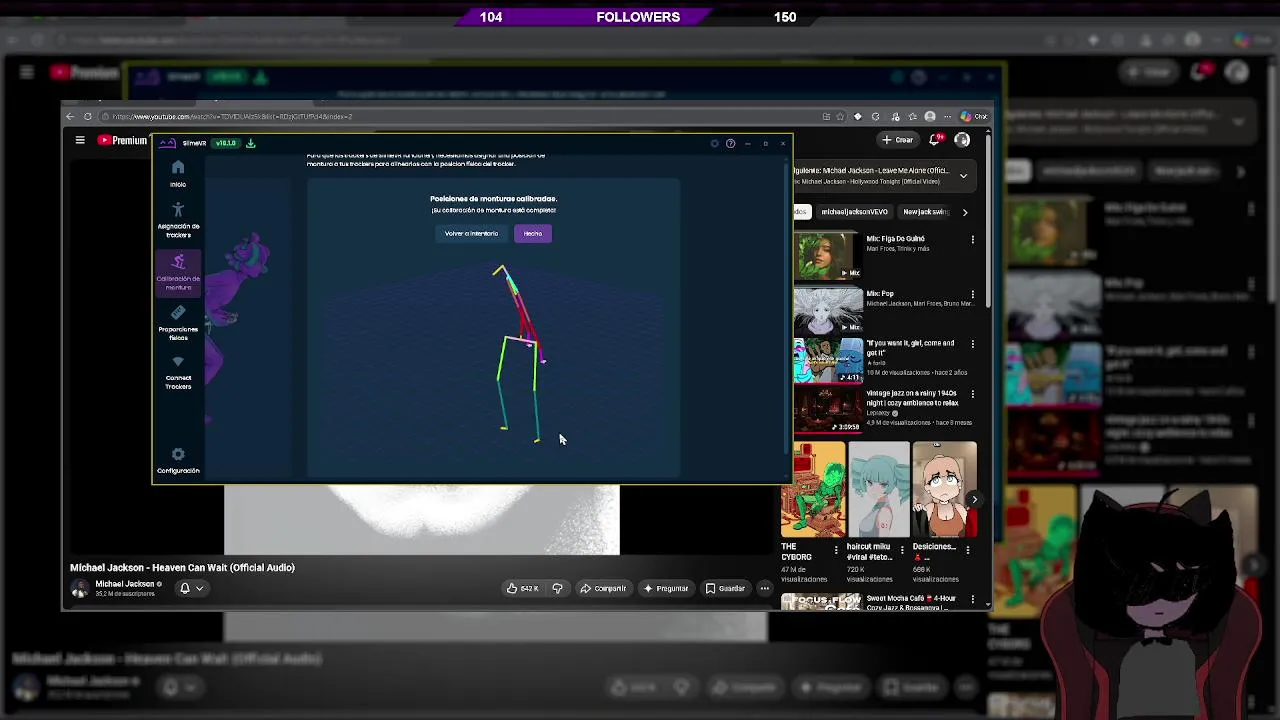This screenshot has height=720, width=1280.
Task: Open Connect Trackers in SlimeVR sidebar
Action: coord(178,372)
